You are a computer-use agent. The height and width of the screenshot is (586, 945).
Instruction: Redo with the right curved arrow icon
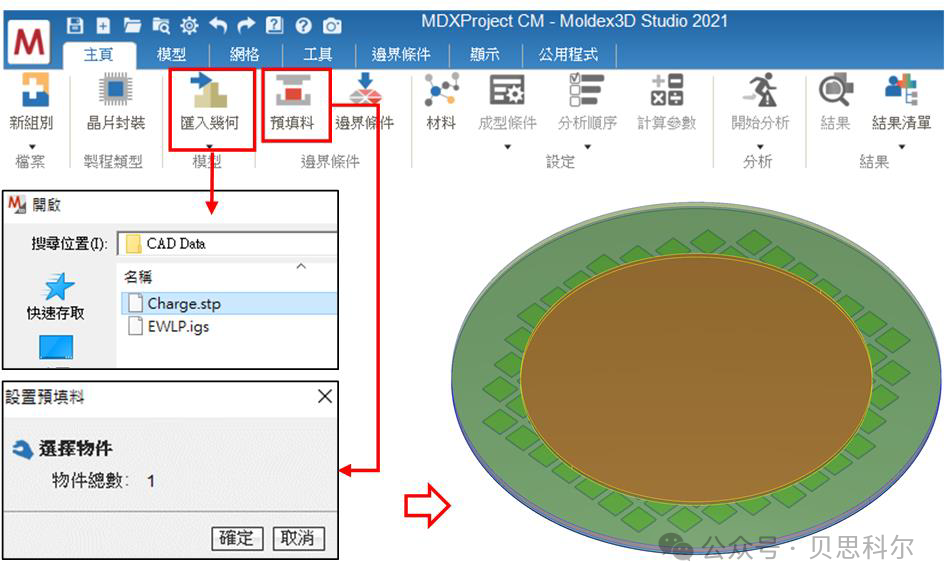coord(246,25)
